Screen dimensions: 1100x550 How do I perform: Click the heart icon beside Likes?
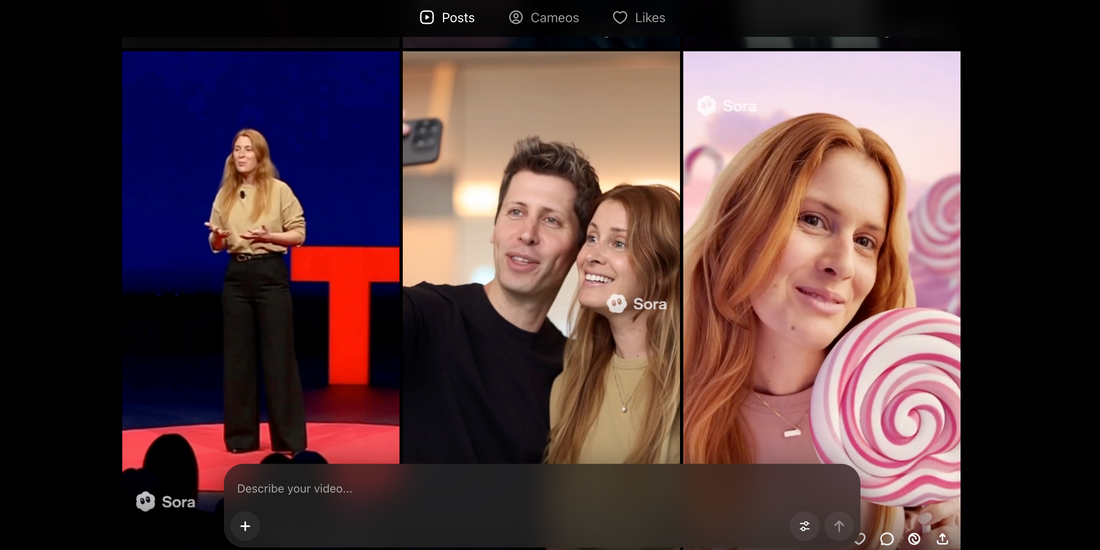click(x=620, y=17)
